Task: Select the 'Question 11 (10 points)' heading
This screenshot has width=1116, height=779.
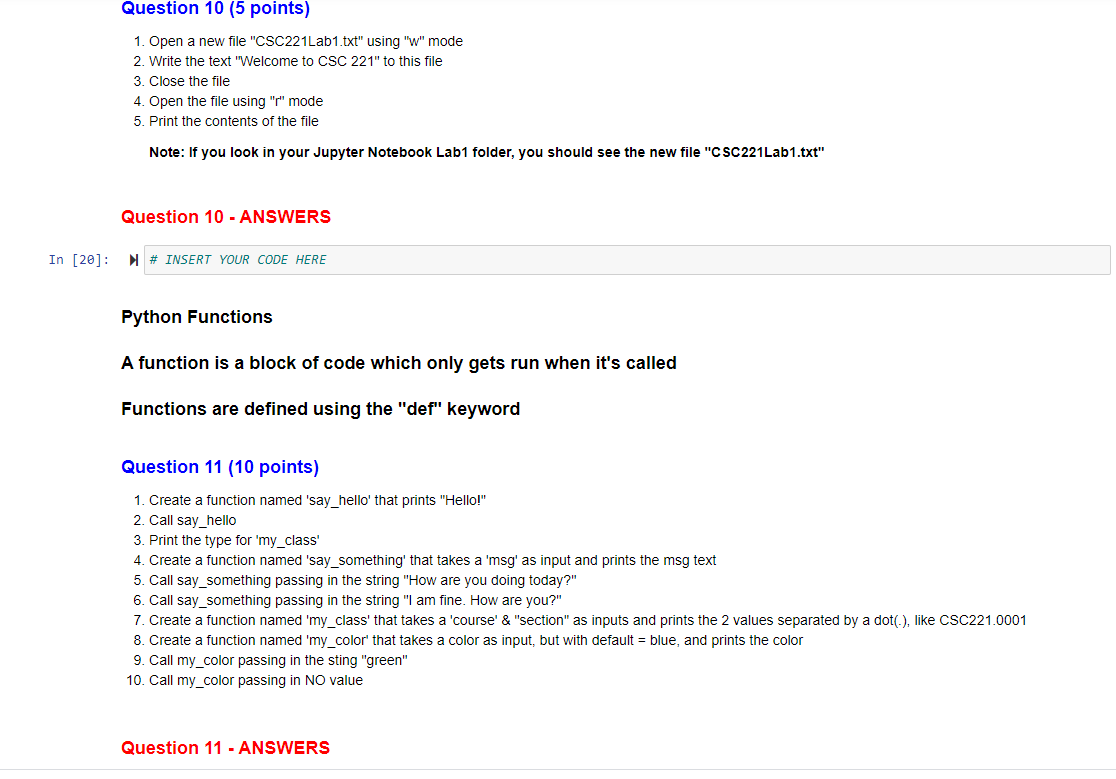Action: click(220, 467)
